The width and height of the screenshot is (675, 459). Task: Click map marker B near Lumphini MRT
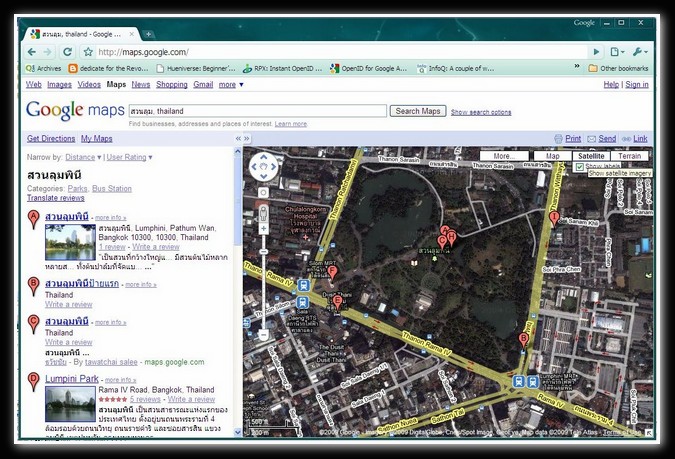(523, 340)
